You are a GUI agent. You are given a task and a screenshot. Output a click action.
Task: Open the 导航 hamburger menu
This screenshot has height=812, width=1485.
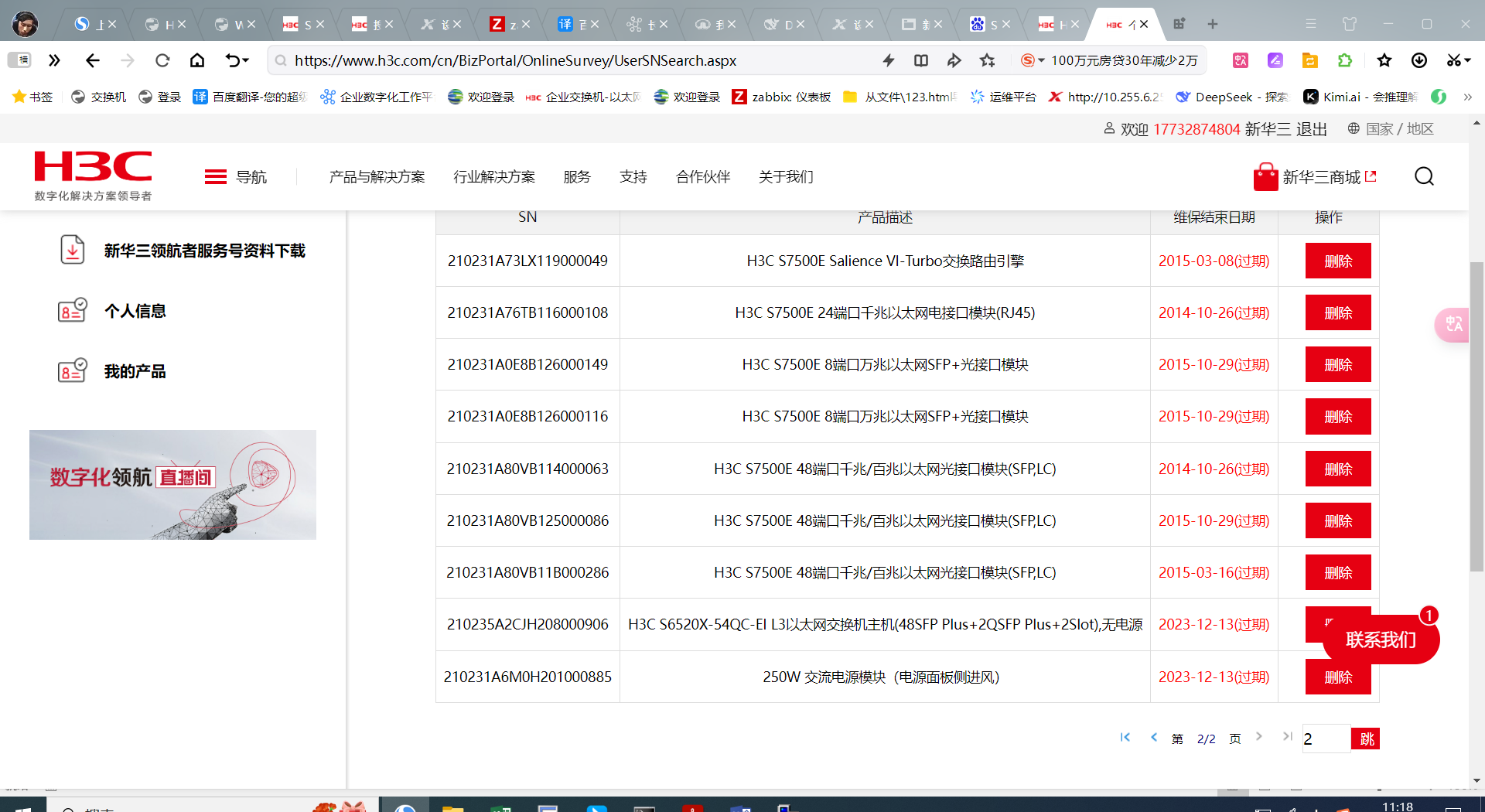coord(236,177)
